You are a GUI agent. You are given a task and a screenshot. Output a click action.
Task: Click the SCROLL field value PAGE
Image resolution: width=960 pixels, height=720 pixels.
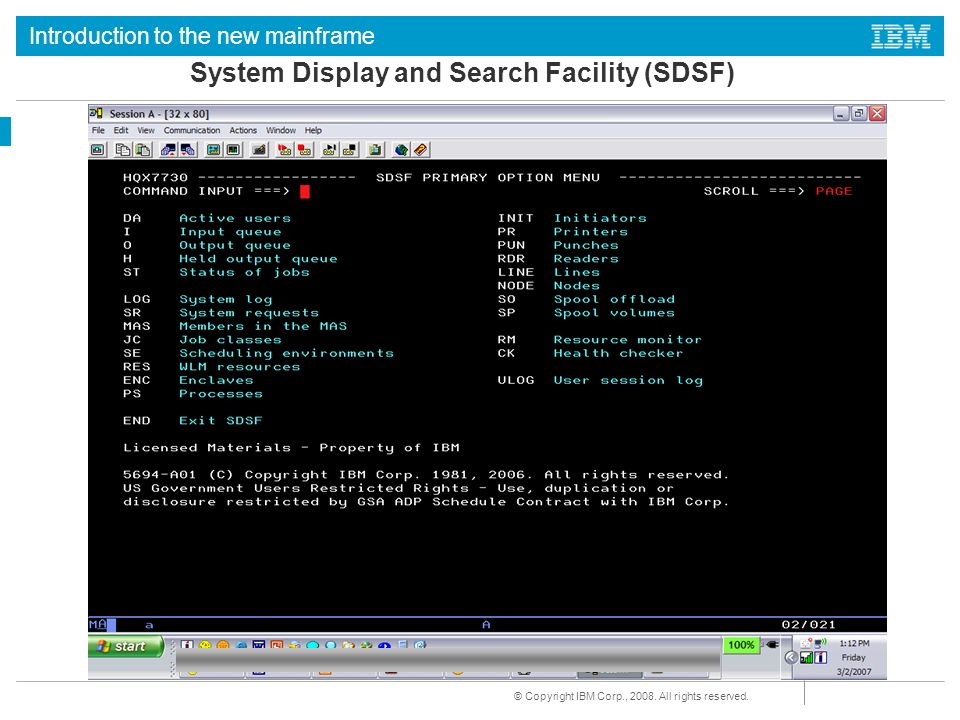tap(833, 191)
